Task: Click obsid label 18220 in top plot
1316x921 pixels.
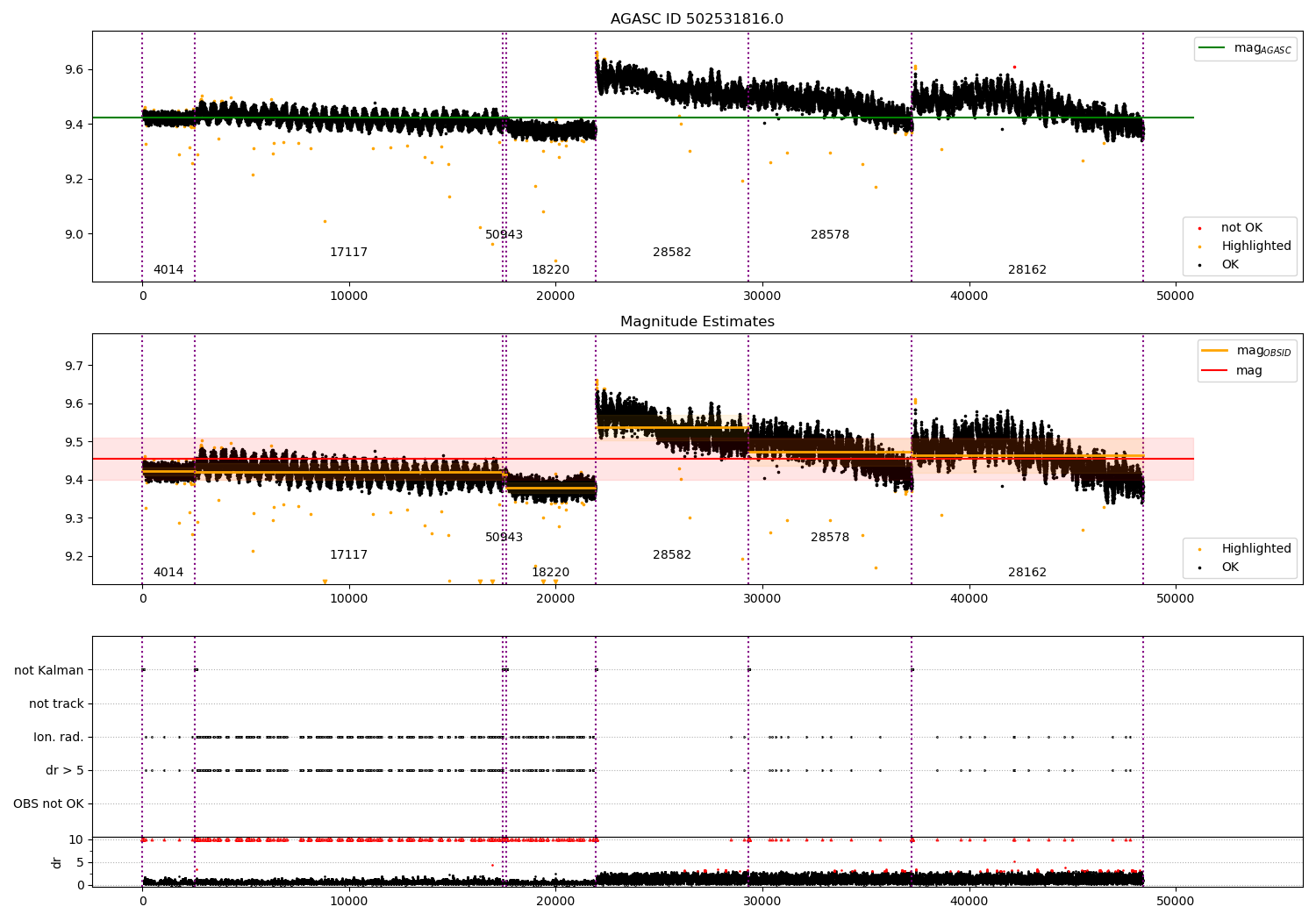Action: (550, 270)
